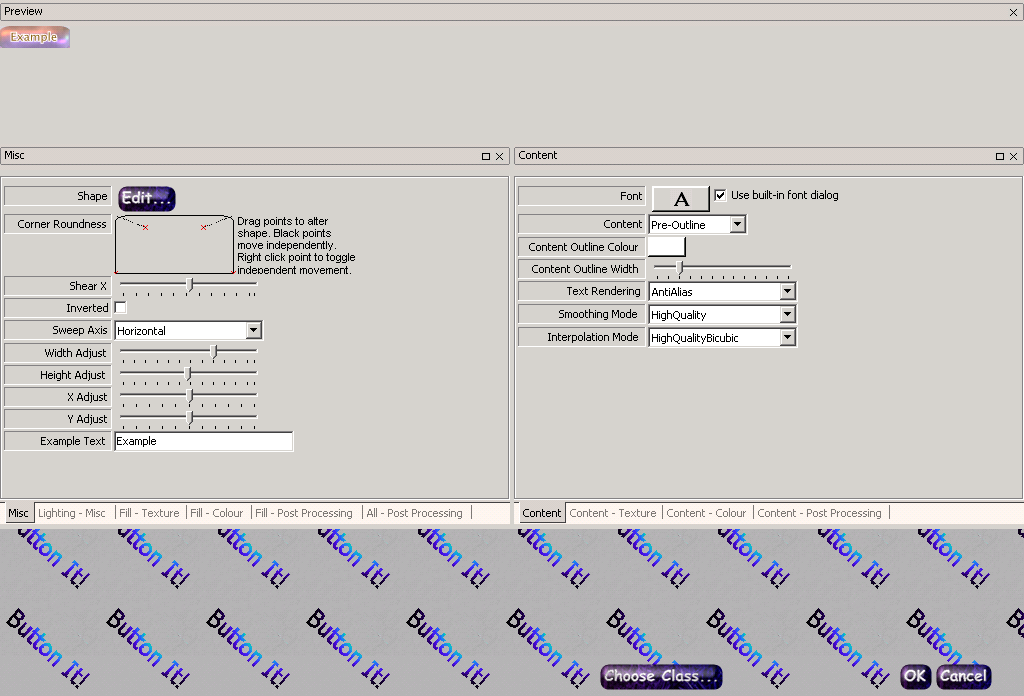The image size is (1024, 696).
Task: Close the Preview panel
Action: pyautogui.click(x=1013, y=12)
